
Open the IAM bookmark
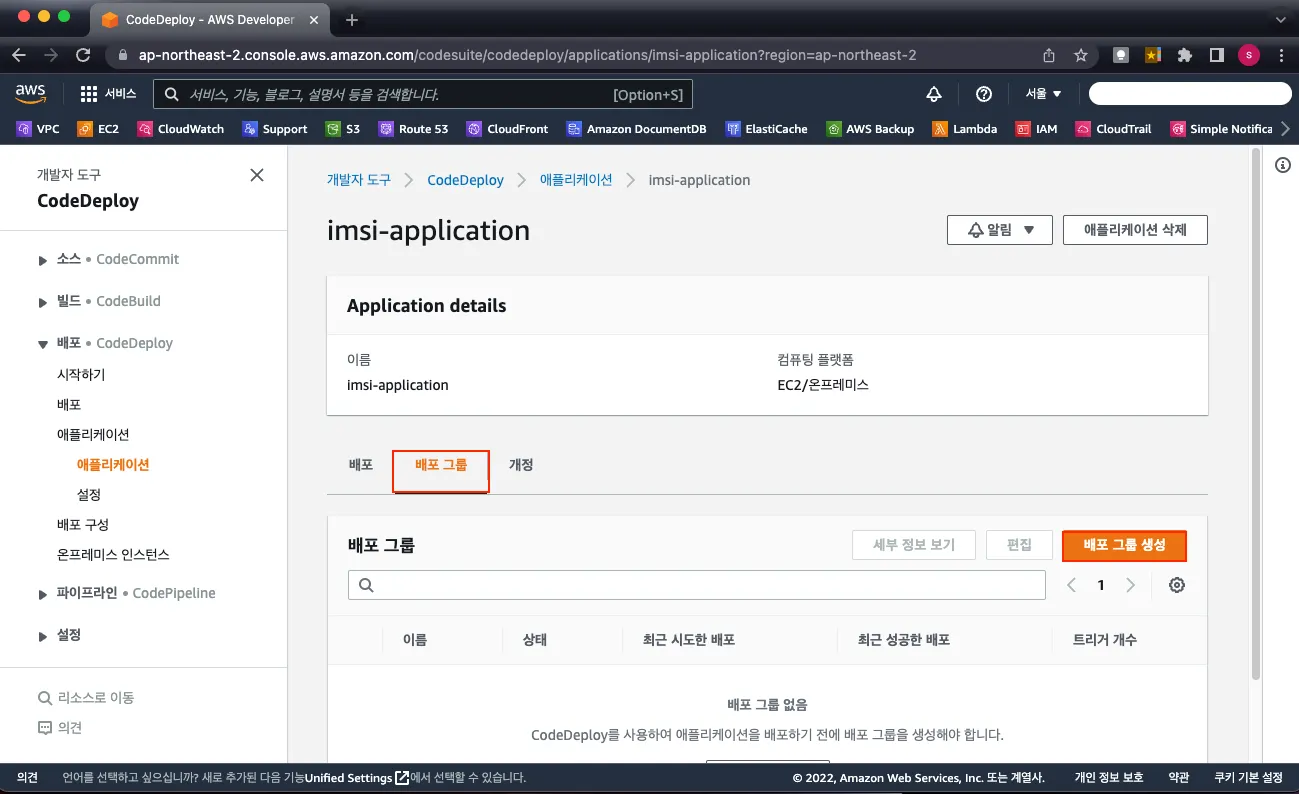1037,129
